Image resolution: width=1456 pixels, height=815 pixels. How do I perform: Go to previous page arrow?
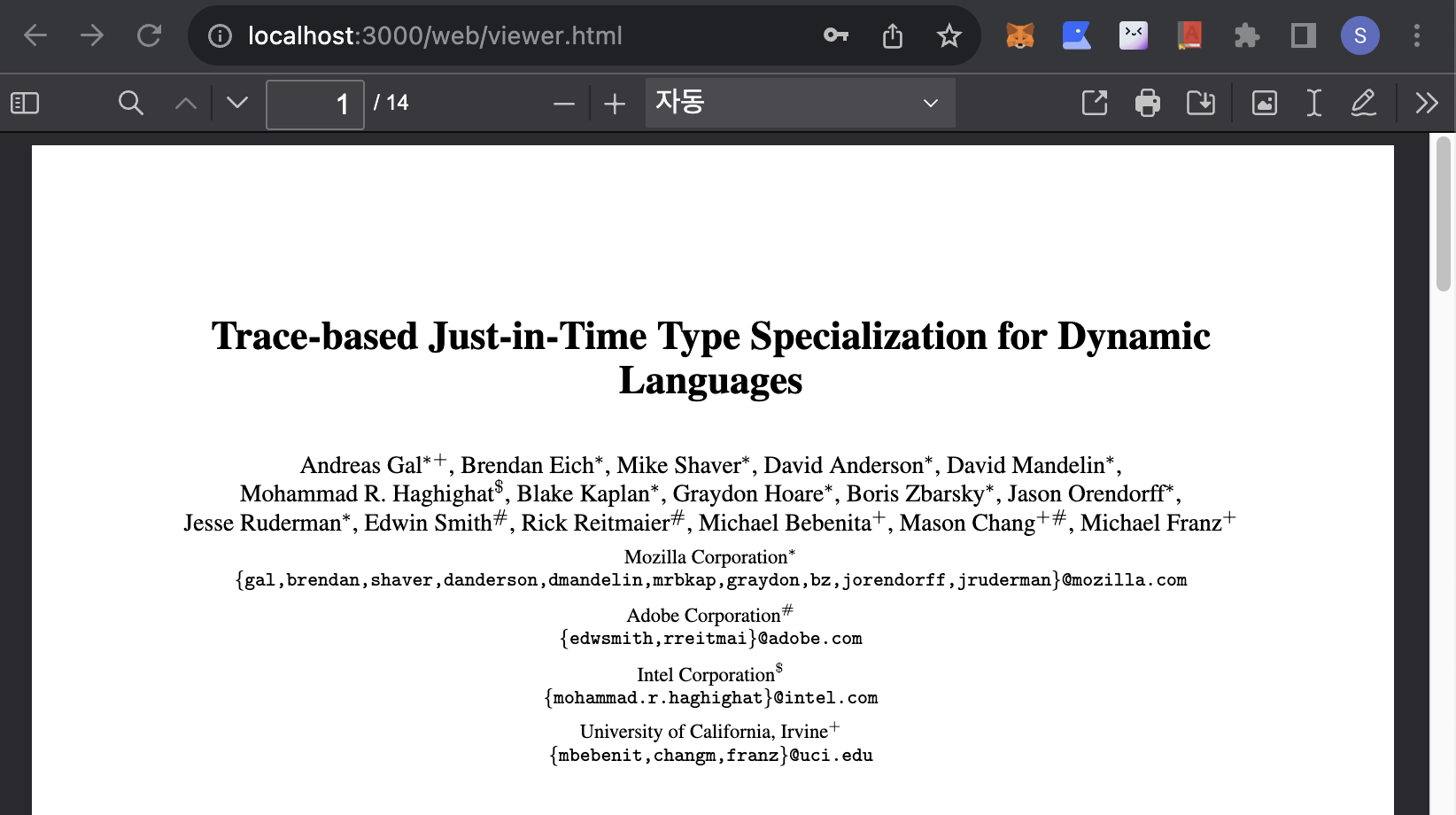(x=185, y=104)
